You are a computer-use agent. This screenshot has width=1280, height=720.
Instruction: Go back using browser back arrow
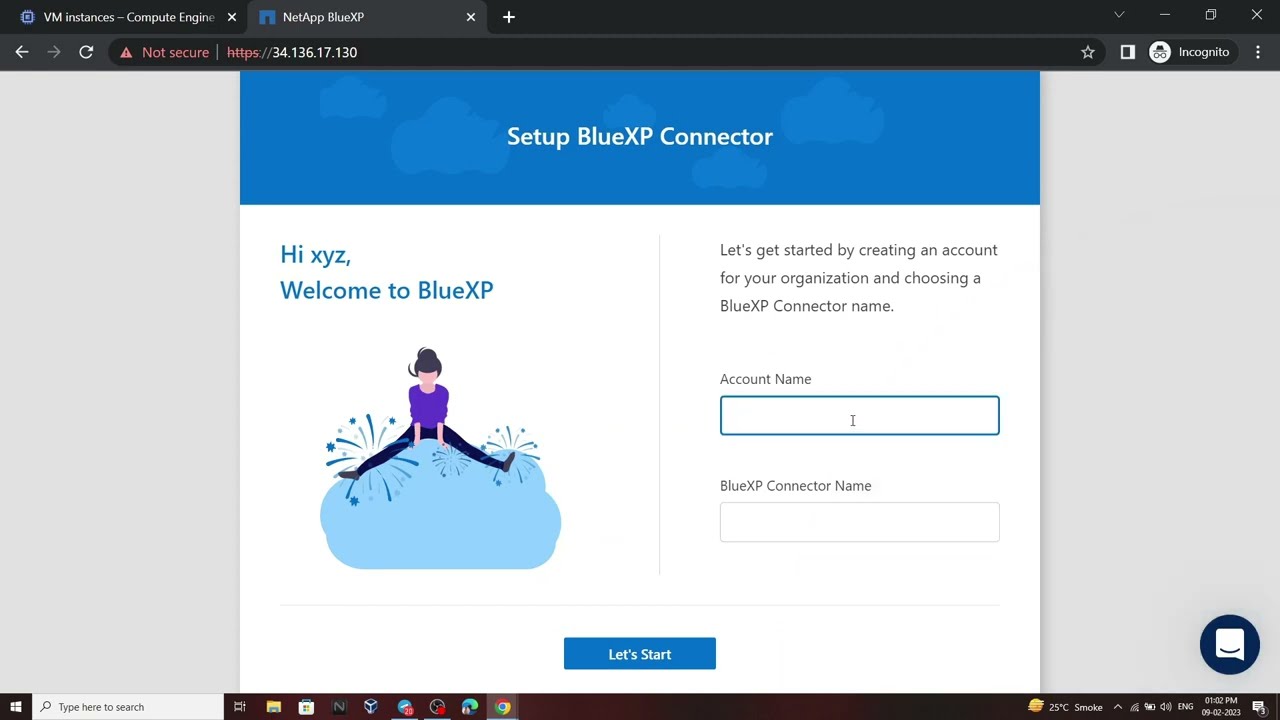coord(22,52)
